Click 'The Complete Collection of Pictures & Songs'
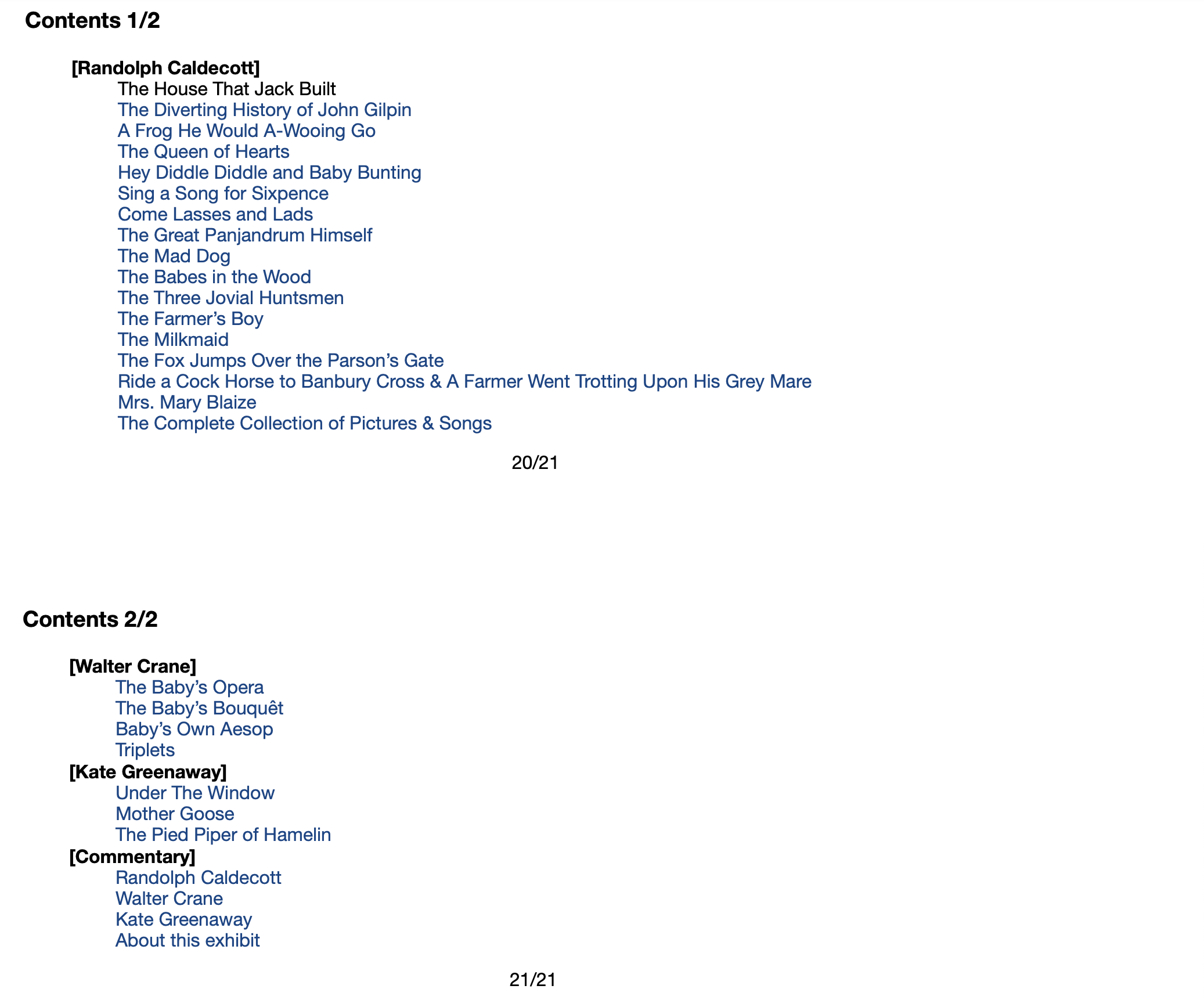Screen dimensions: 1204x1000 pos(304,423)
